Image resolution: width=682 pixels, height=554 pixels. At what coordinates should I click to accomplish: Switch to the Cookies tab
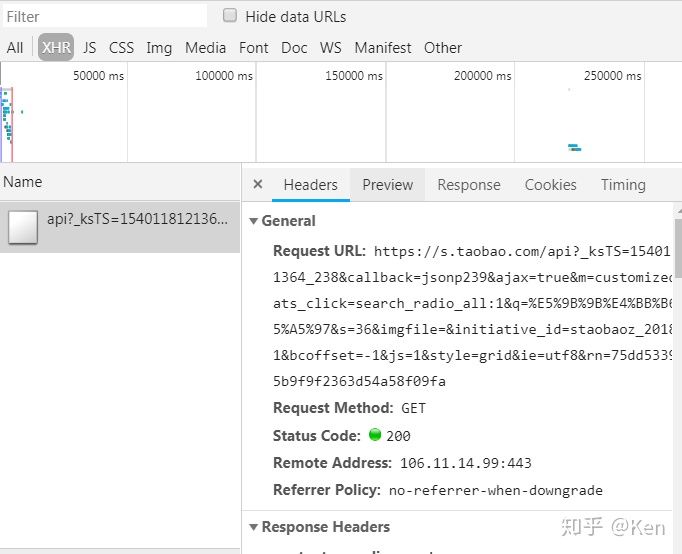(550, 185)
